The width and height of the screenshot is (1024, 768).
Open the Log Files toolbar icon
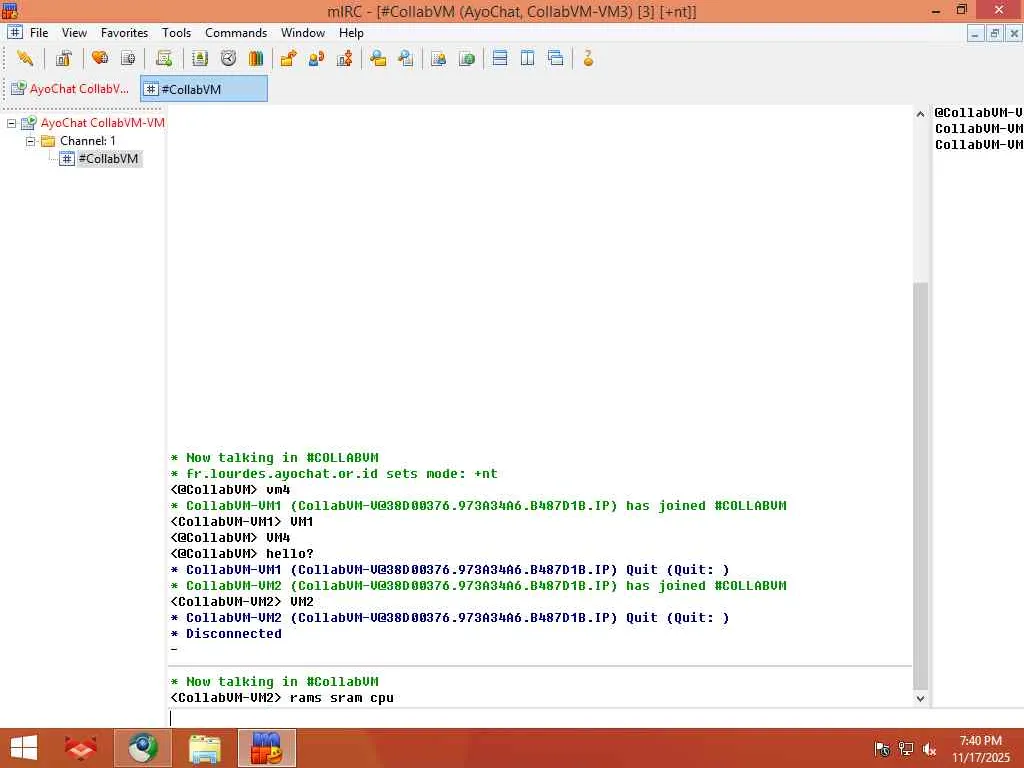(x=406, y=59)
